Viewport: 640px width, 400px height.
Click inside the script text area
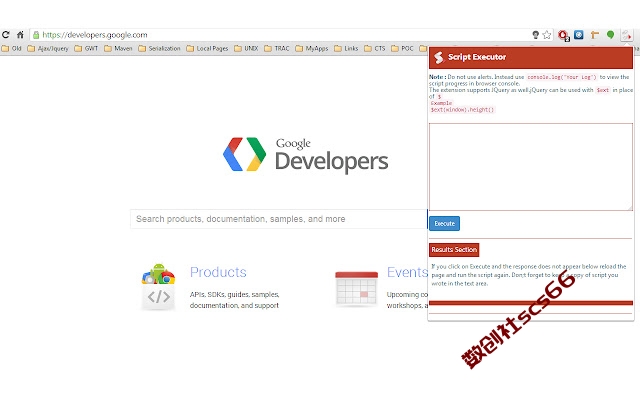(531, 167)
